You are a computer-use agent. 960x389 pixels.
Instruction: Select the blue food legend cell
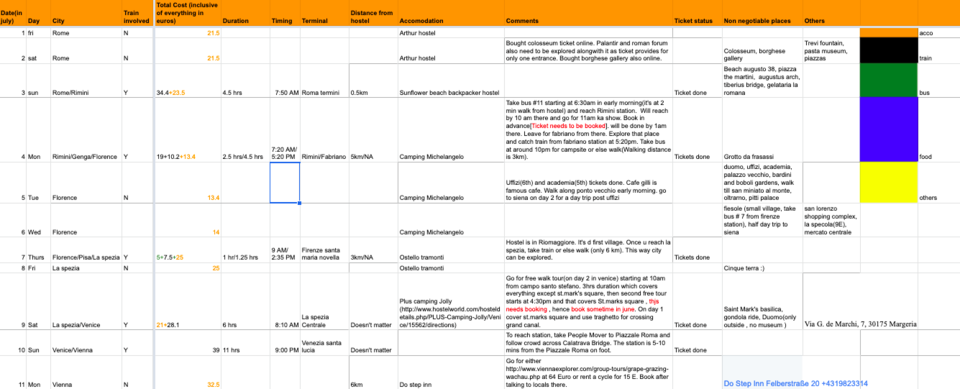tap(888, 129)
